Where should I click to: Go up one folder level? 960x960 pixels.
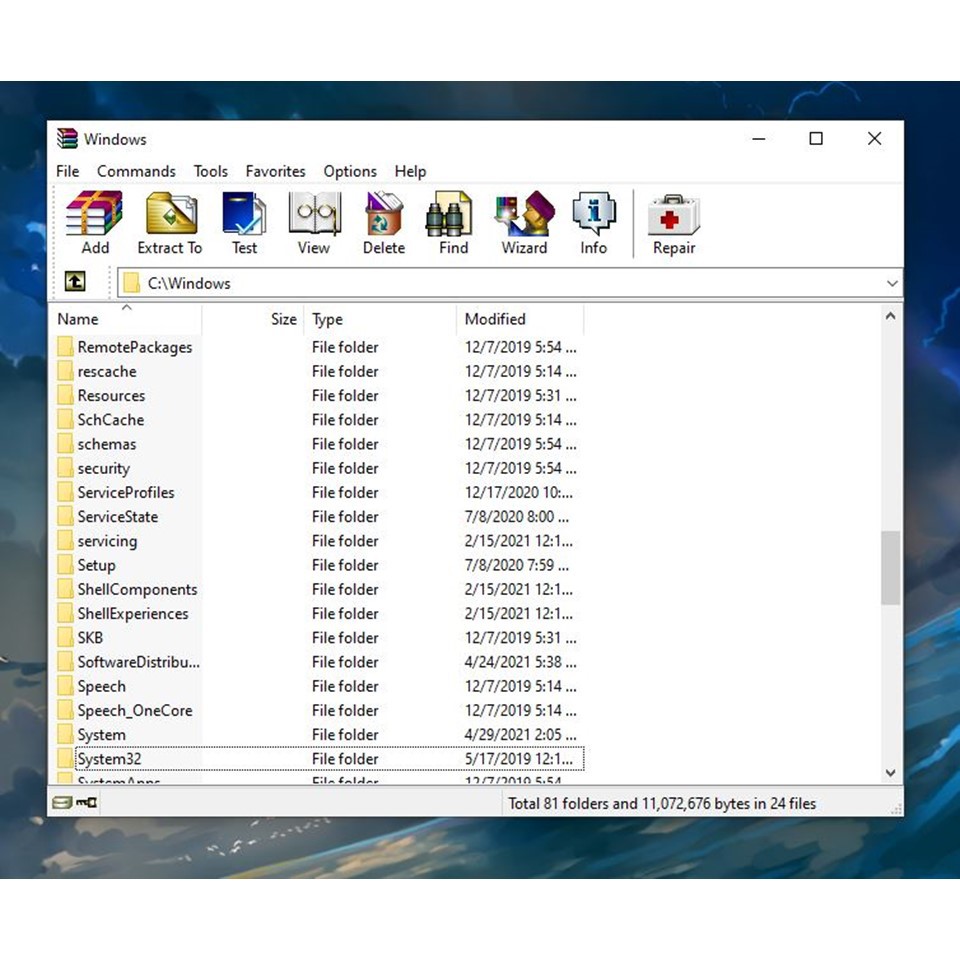point(75,283)
